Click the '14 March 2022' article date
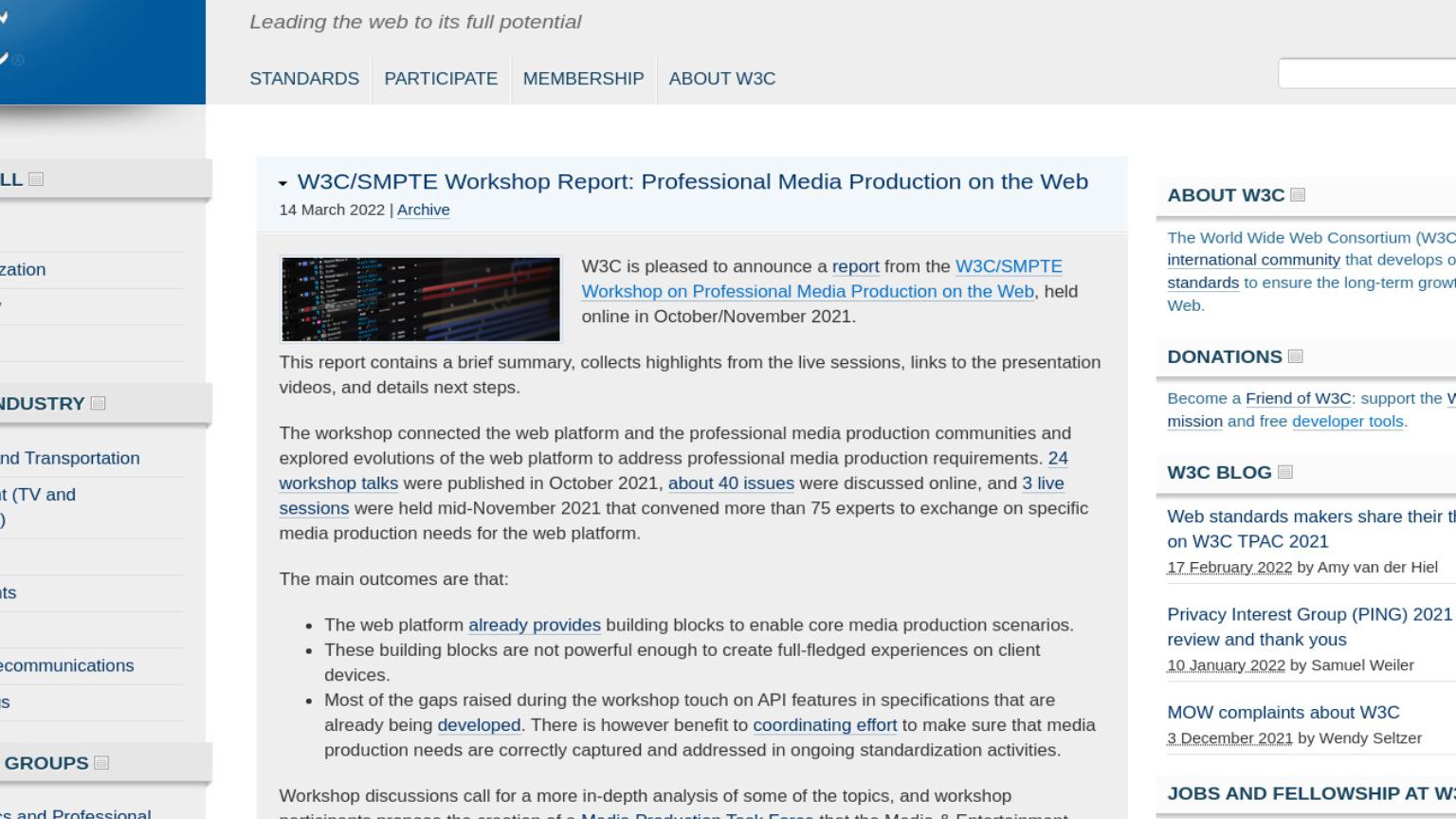 [x=332, y=209]
